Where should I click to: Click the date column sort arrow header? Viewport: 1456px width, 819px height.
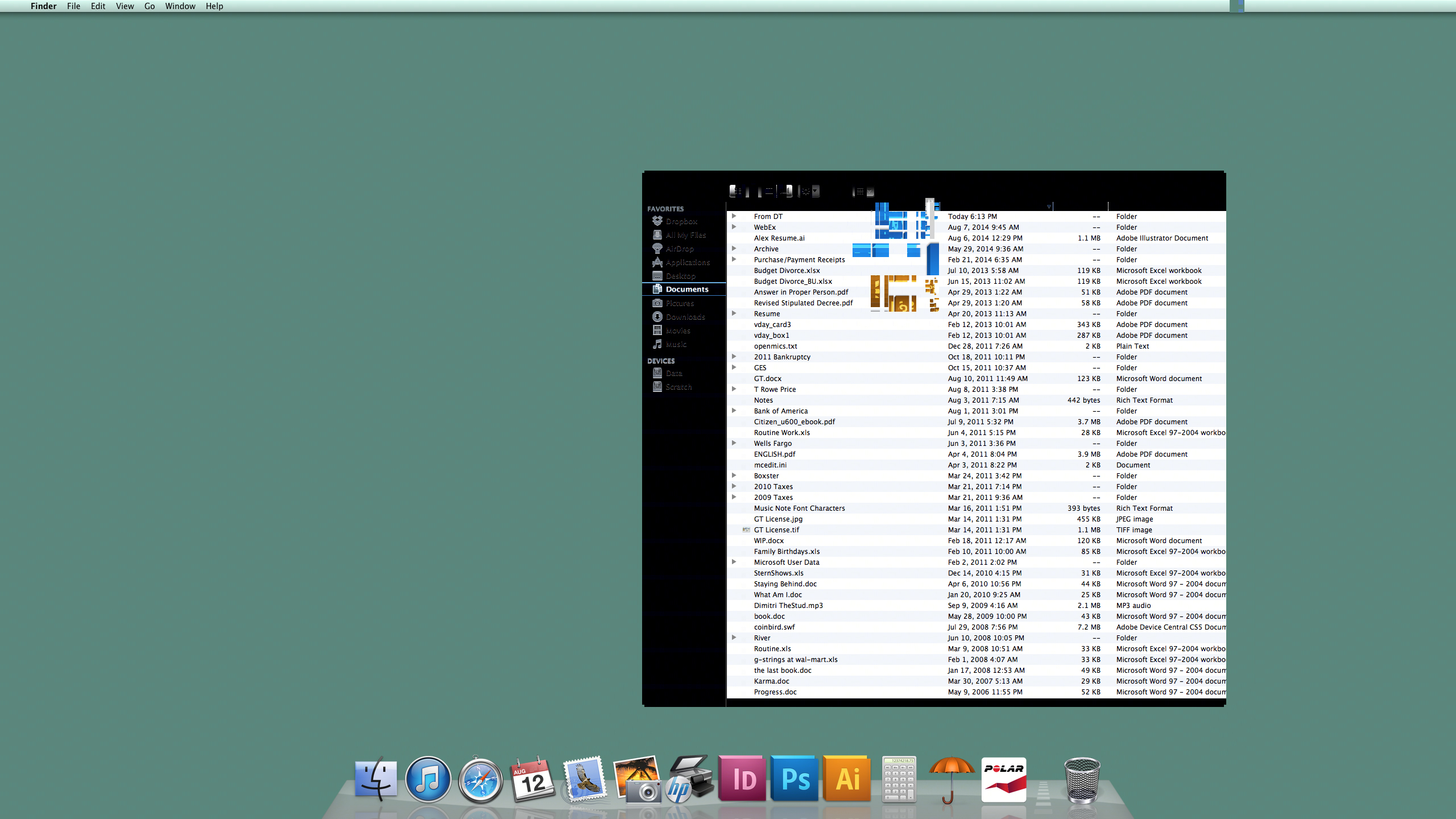(x=1049, y=206)
